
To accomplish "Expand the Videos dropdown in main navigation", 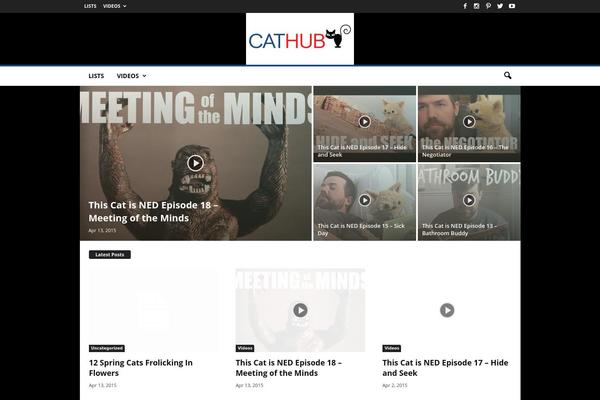I will point(131,76).
